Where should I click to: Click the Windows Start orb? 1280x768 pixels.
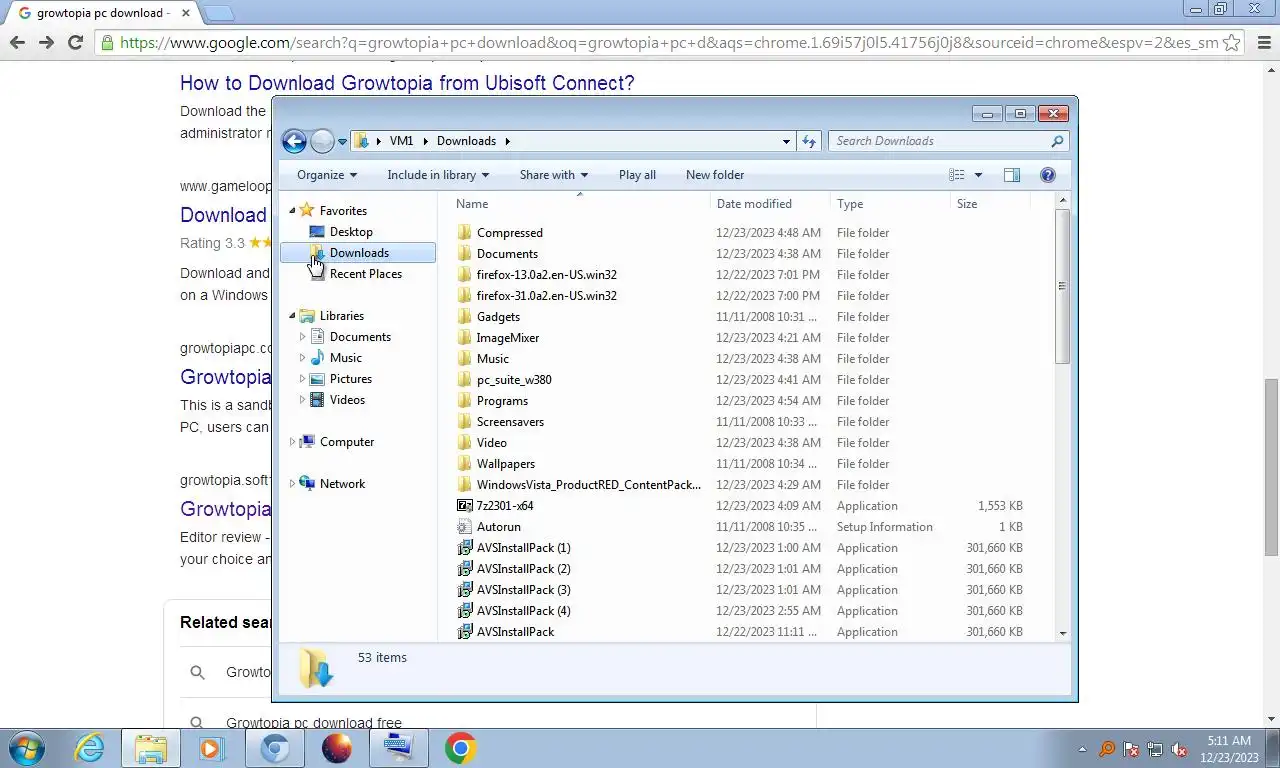point(28,748)
